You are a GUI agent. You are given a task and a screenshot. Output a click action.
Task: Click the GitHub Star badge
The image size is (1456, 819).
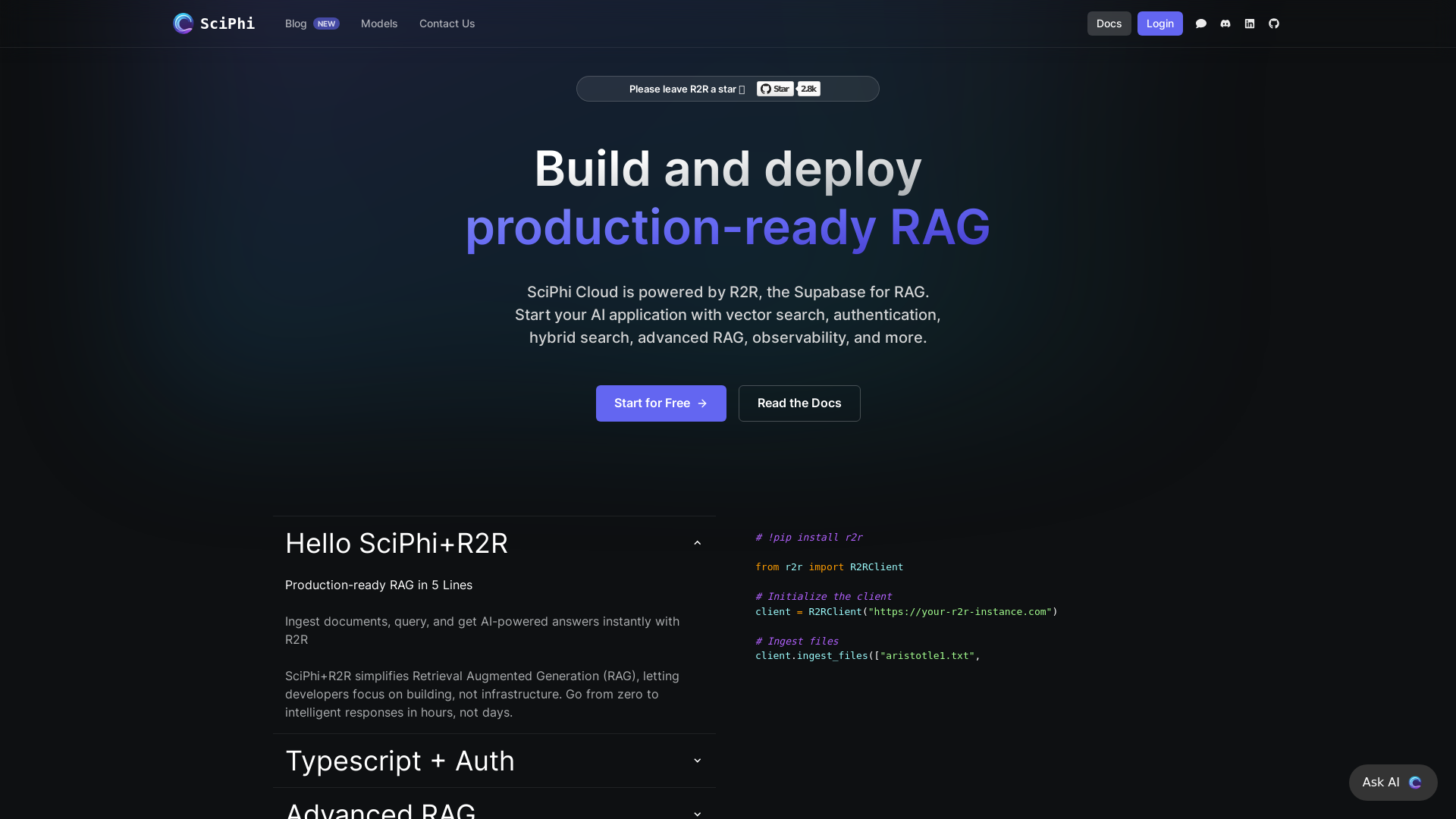tap(775, 89)
